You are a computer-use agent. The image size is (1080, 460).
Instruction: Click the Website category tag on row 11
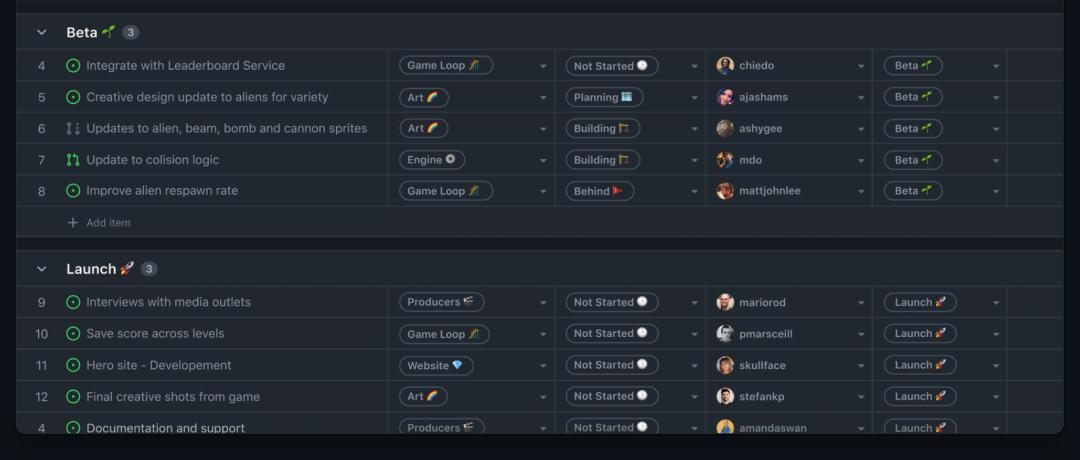click(435, 365)
